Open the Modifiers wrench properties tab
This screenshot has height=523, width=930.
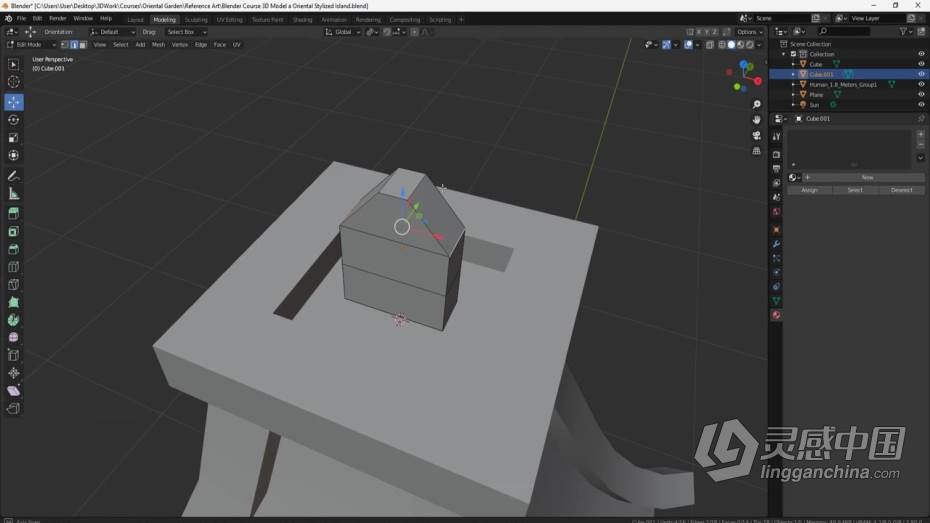tap(776, 244)
